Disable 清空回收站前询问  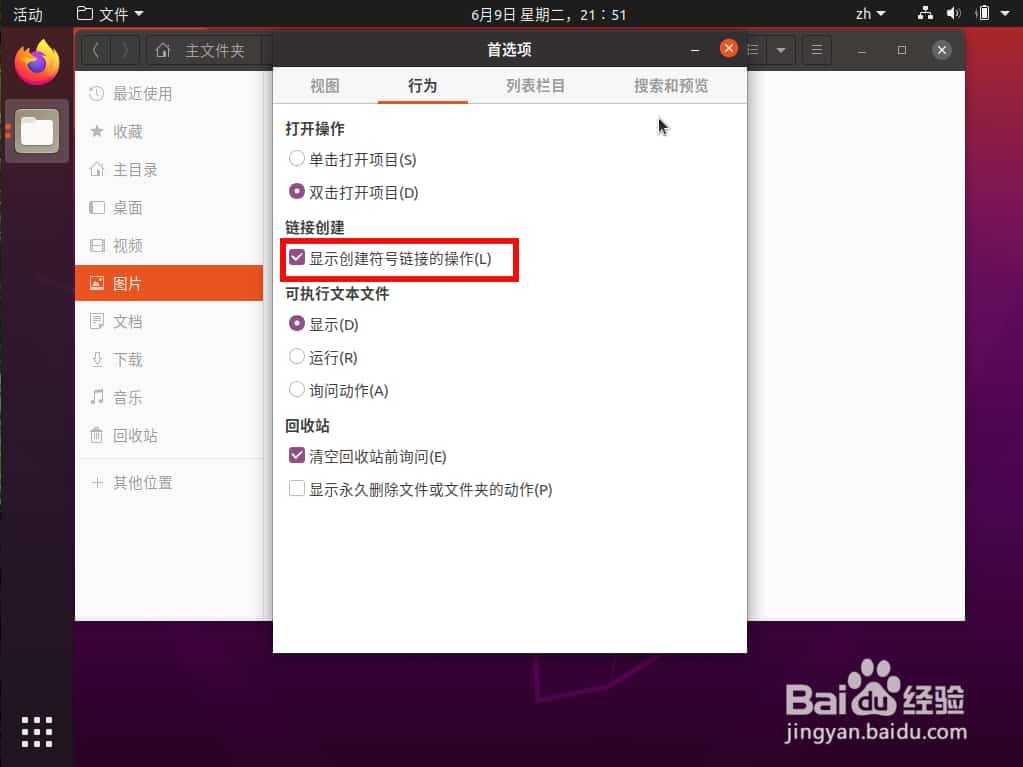(x=296, y=455)
